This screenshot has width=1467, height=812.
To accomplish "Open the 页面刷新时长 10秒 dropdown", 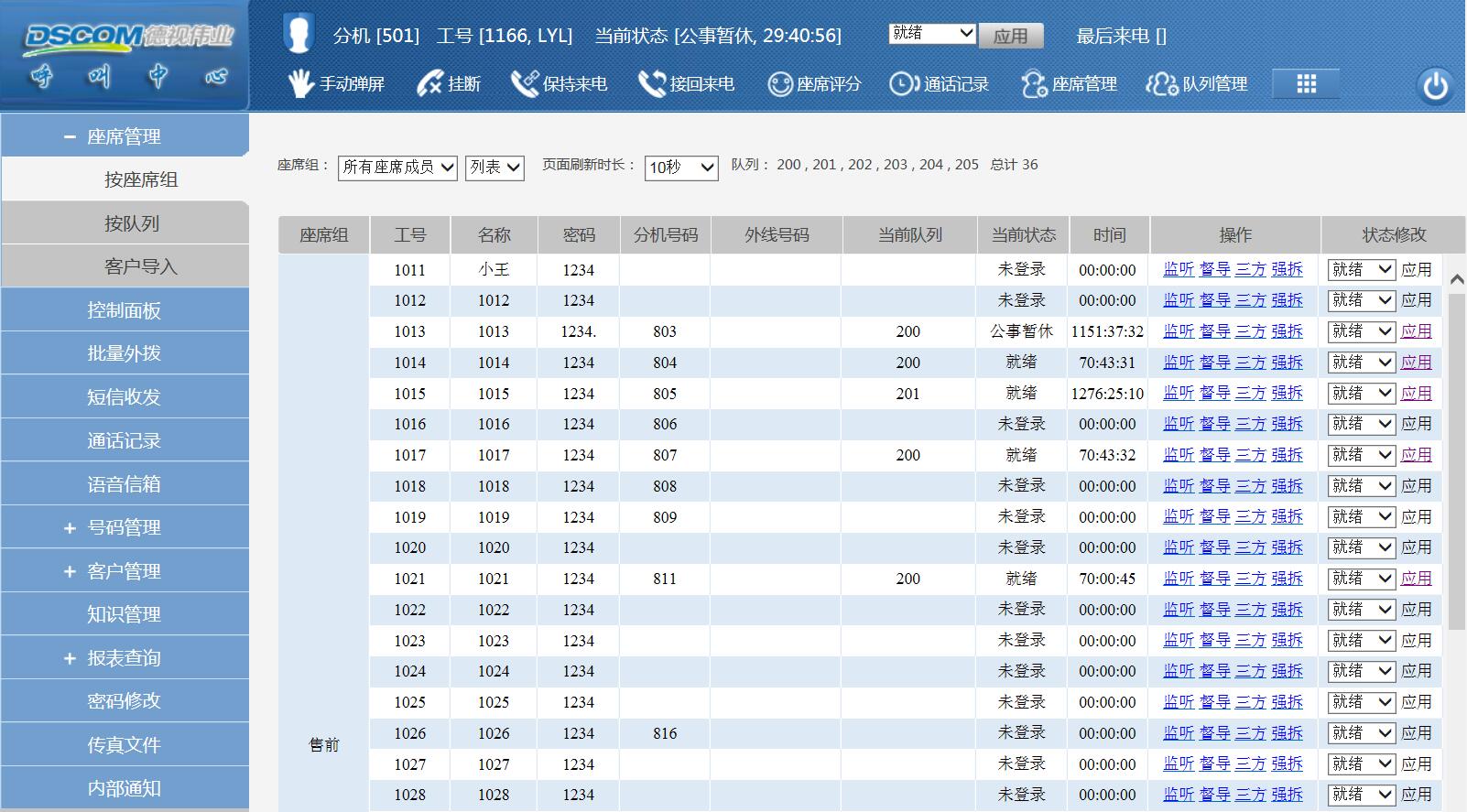I will click(681, 168).
